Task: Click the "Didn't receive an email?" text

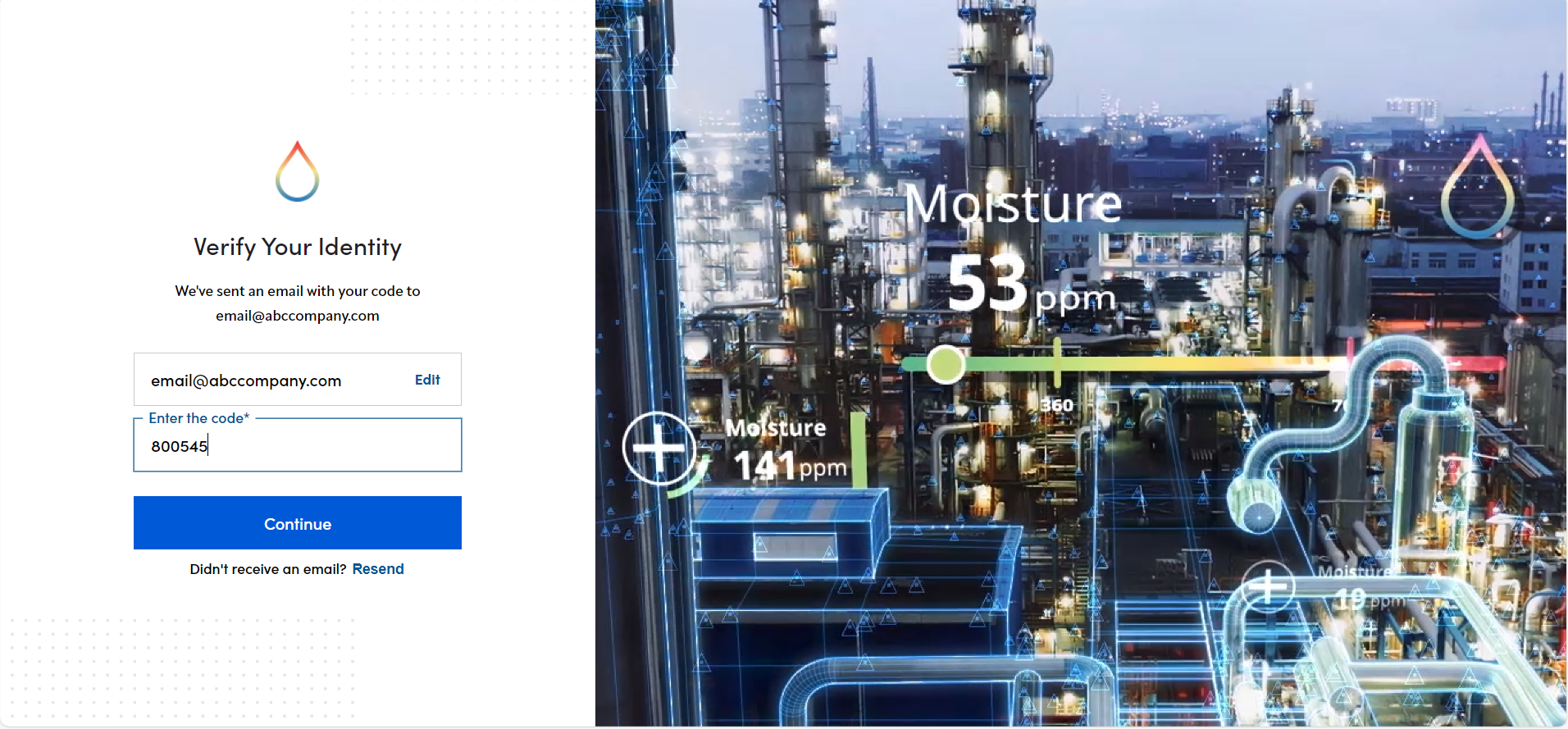Action: 268,569
